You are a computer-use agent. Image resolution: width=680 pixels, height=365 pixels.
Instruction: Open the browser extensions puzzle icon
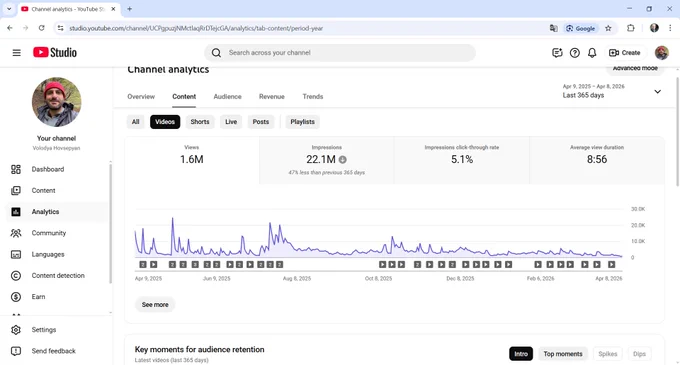click(x=631, y=28)
